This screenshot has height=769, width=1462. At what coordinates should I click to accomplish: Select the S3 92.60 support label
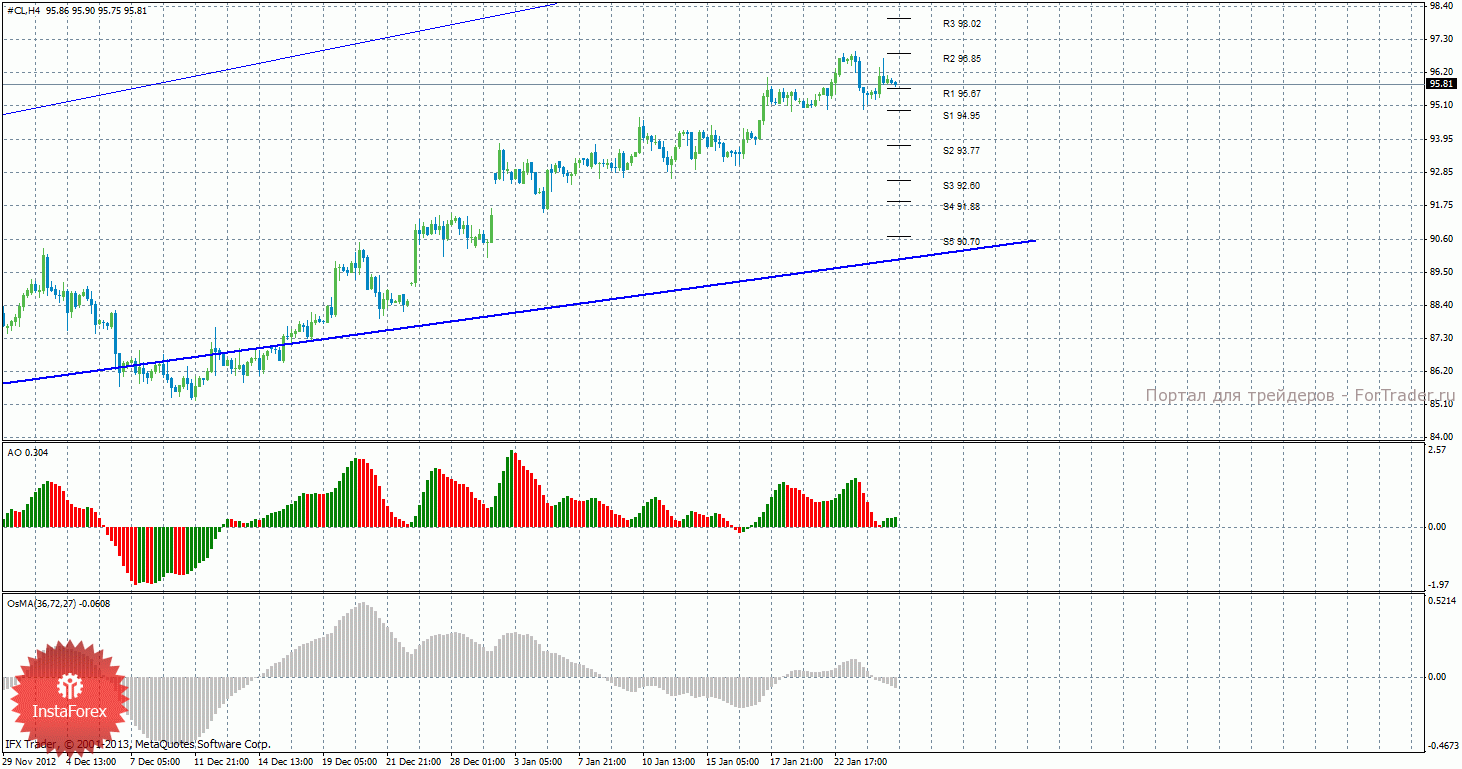tap(961, 186)
